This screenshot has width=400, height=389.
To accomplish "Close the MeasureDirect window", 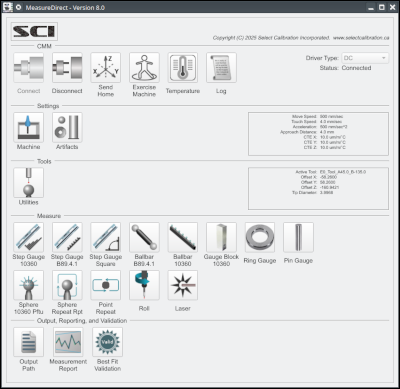I will pyautogui.click(x=393, y=7).
